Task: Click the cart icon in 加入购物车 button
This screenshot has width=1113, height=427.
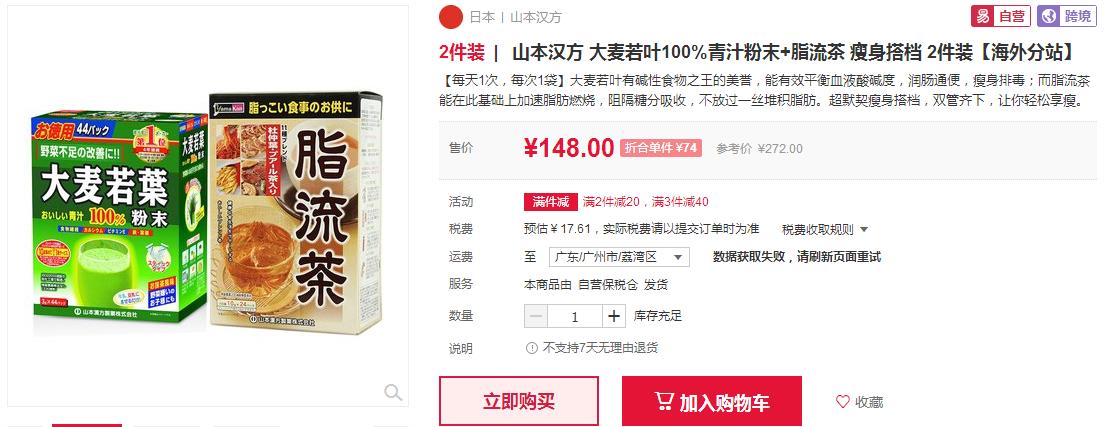Action: tap(664, 401)
